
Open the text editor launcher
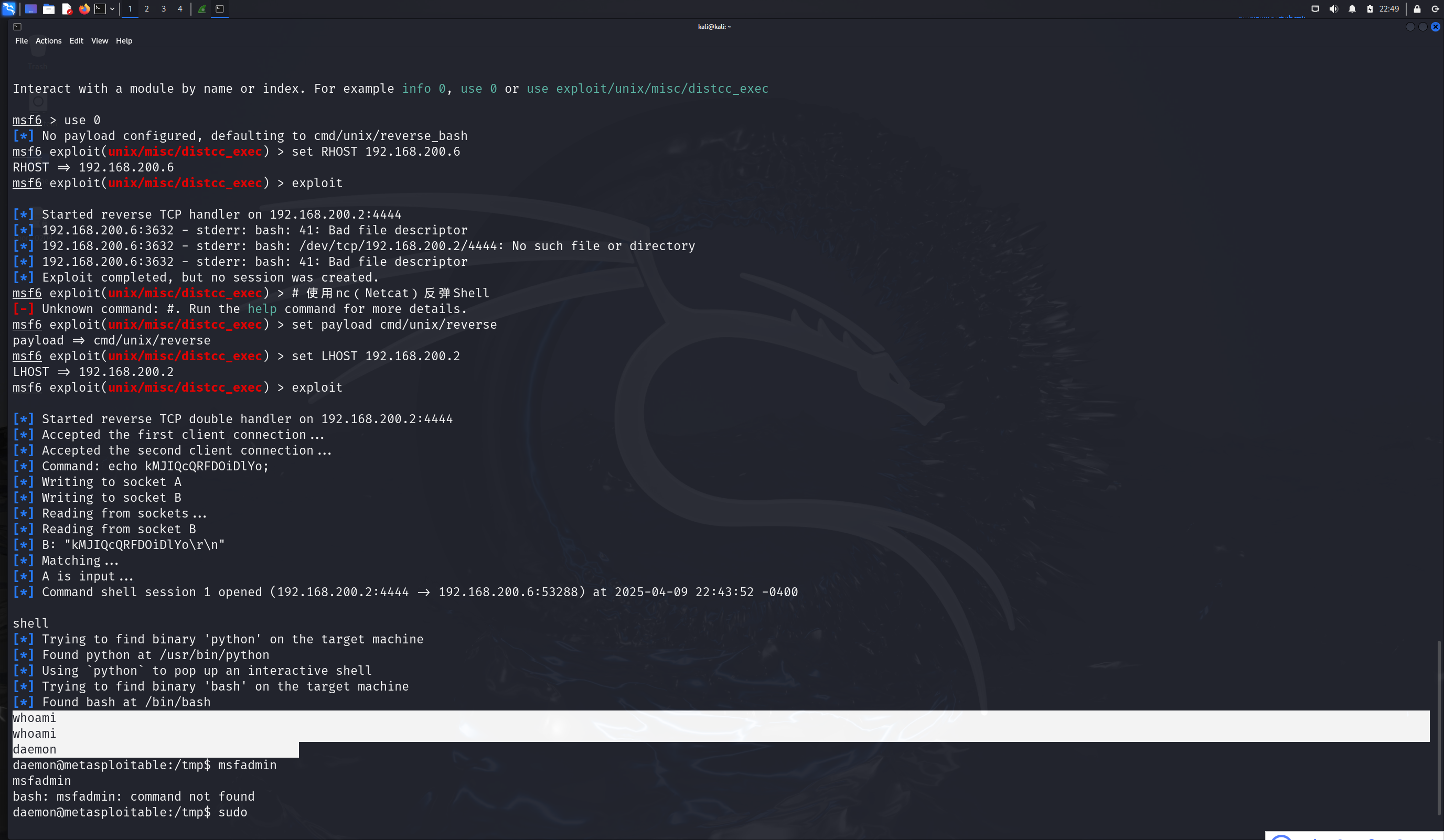point(67,8)
